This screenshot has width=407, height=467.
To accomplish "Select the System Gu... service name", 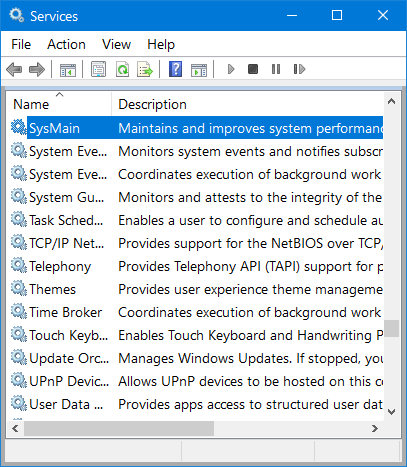I will tap(66, 197).
